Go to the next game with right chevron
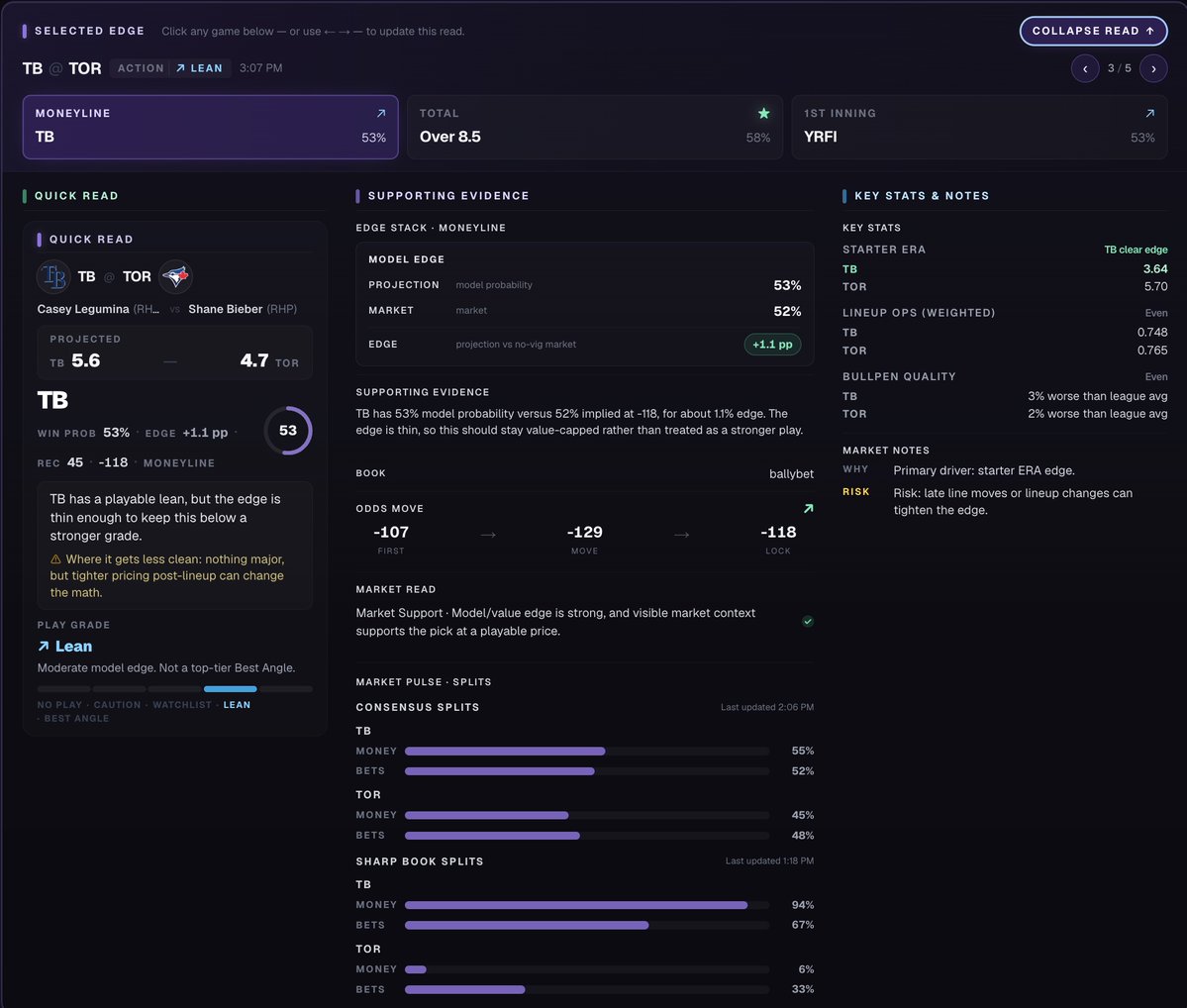 pyautogui.click(x=1153, y=69)
